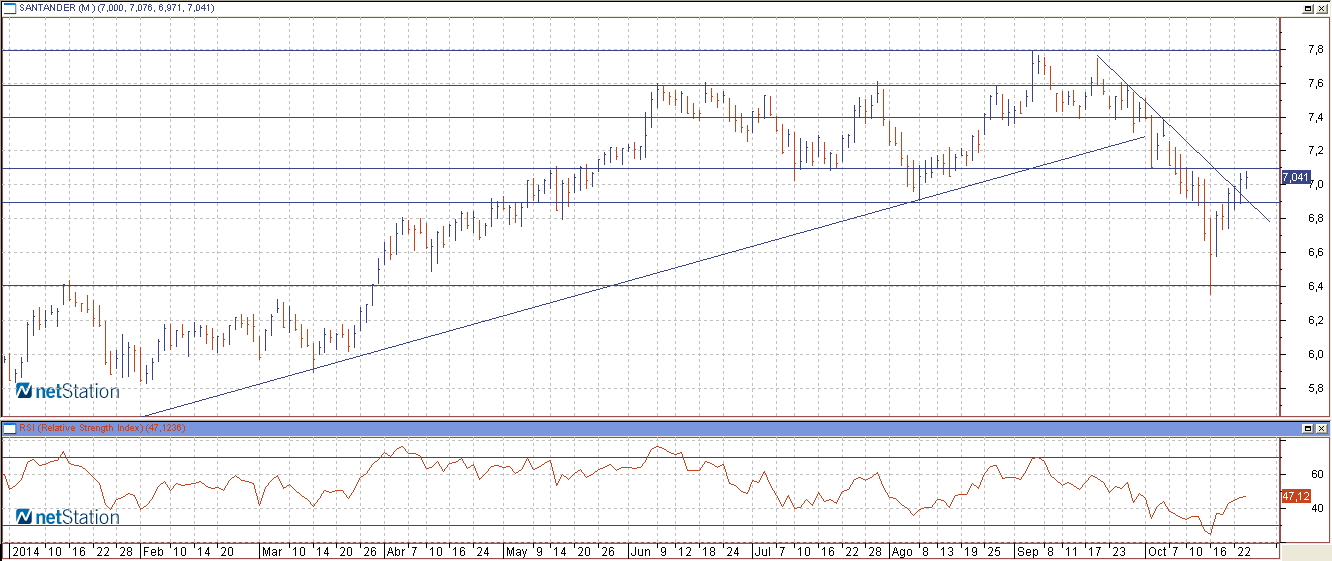
Task: Click the 5,8 price axis label
Action: click(1316, 388)
